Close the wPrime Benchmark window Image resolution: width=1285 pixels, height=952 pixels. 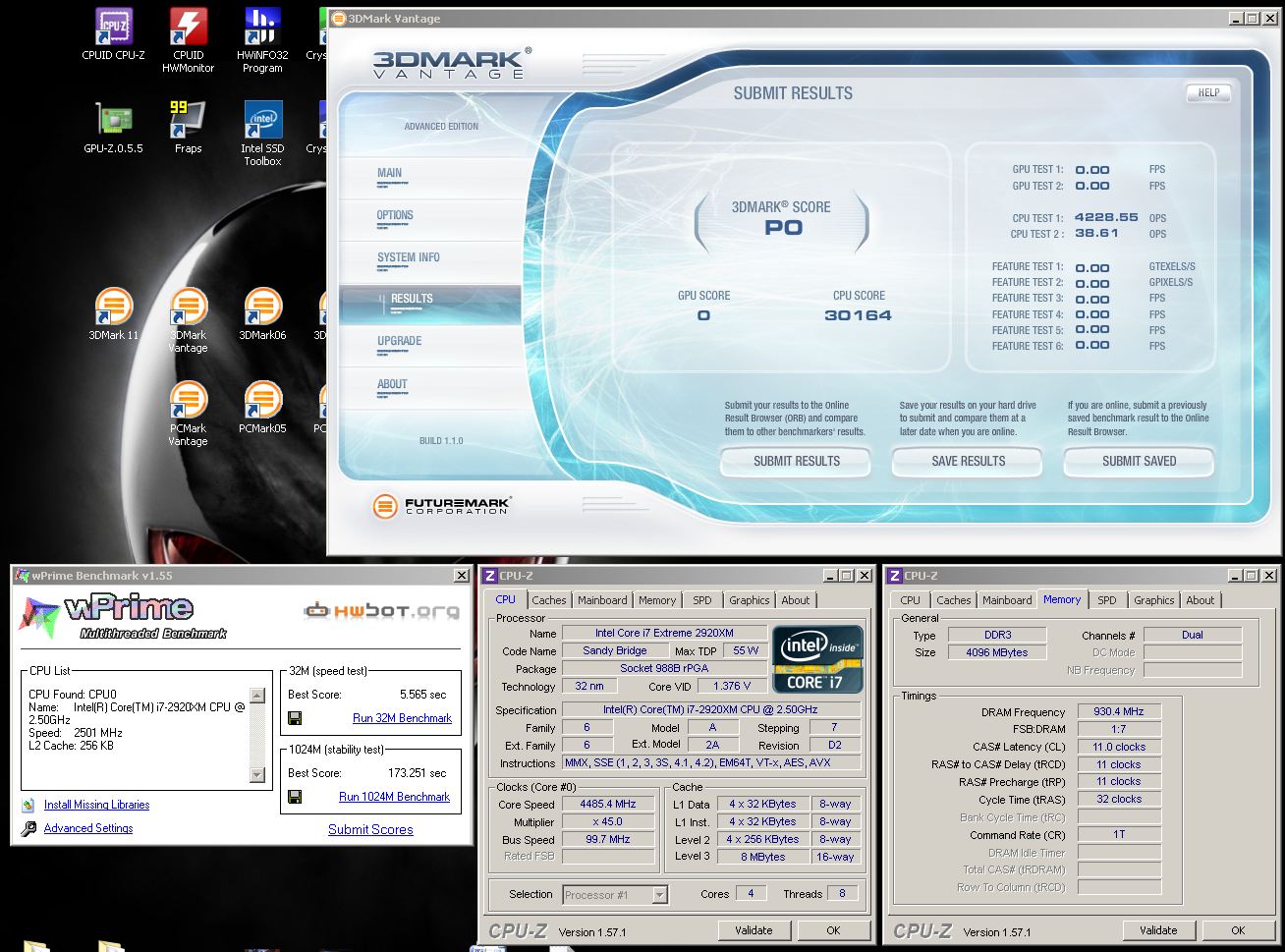pos(462,576)
